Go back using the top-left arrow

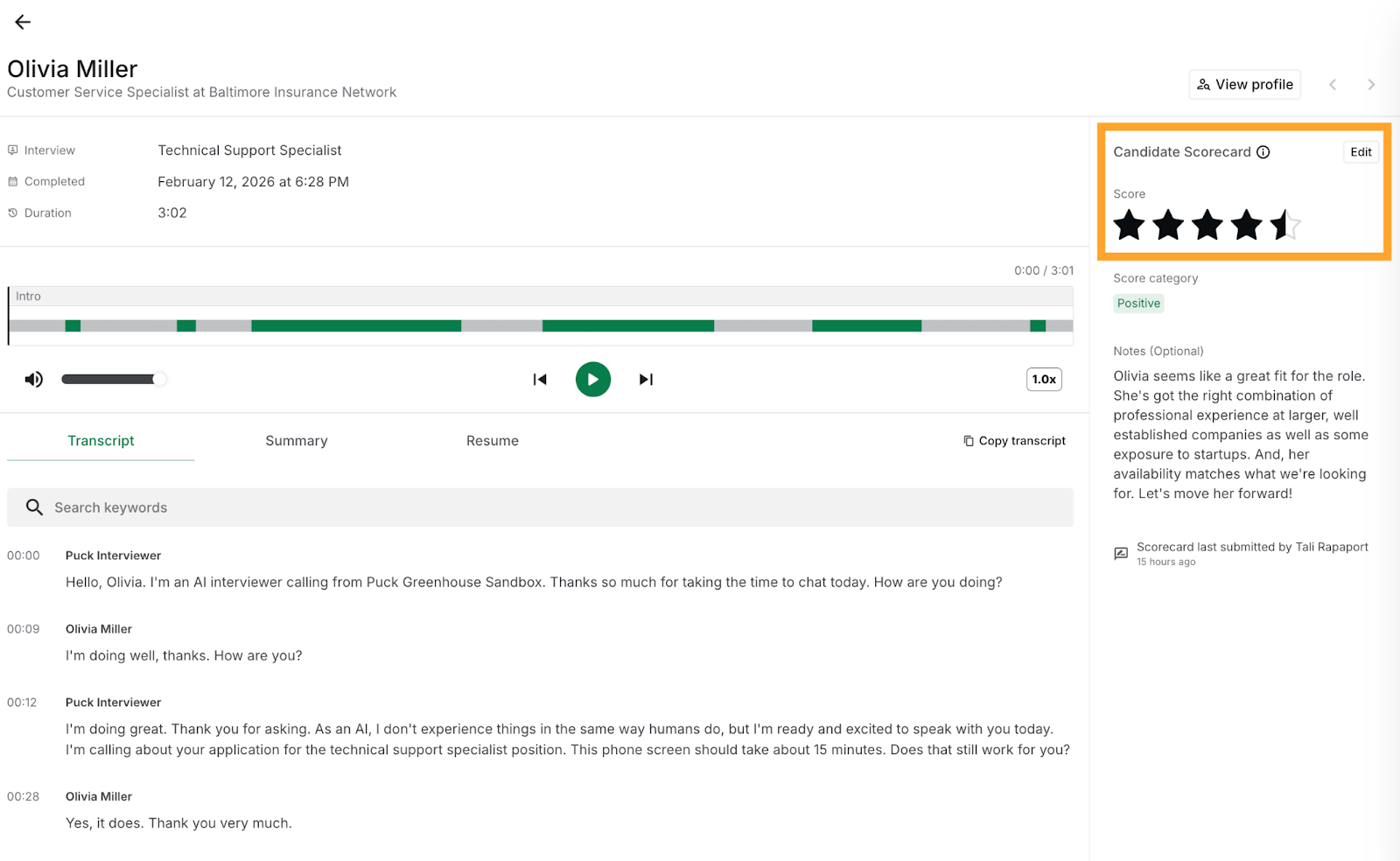pyautogui.click(x=23, y=23)
